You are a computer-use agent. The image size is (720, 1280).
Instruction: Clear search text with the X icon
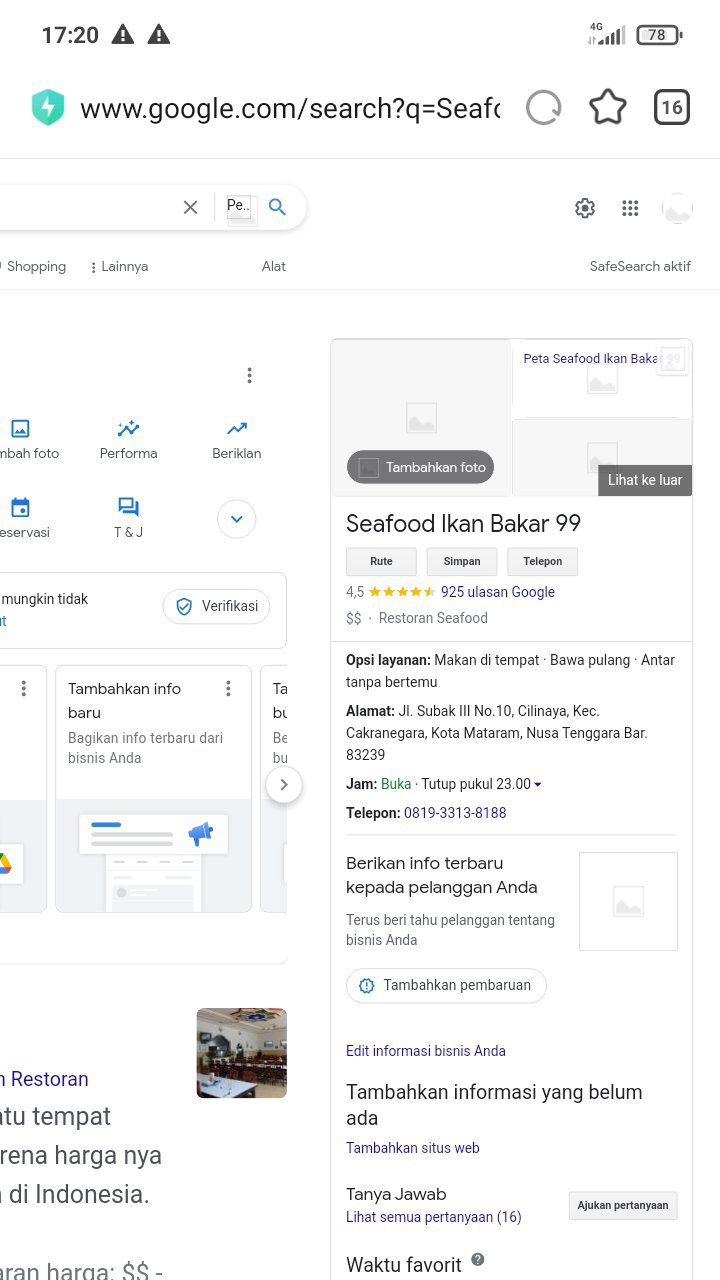190,207
